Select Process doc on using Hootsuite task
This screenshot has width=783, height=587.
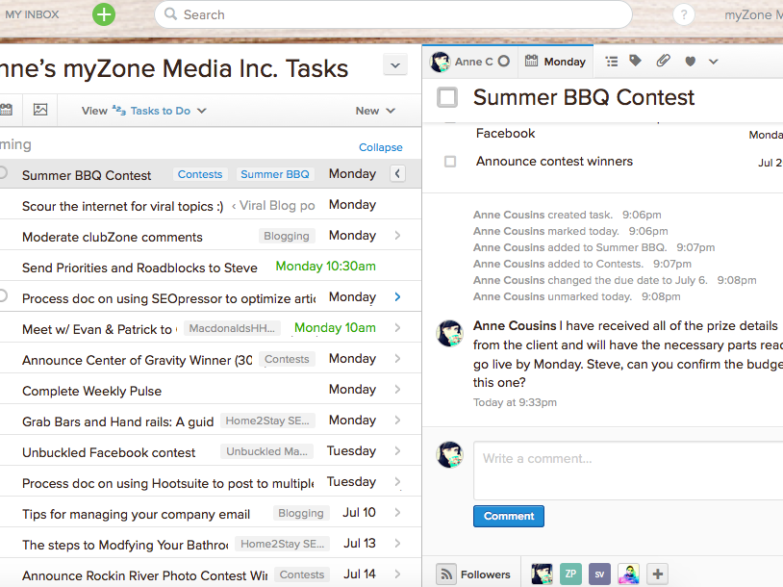pyautogui.click(x=168, y=483)
